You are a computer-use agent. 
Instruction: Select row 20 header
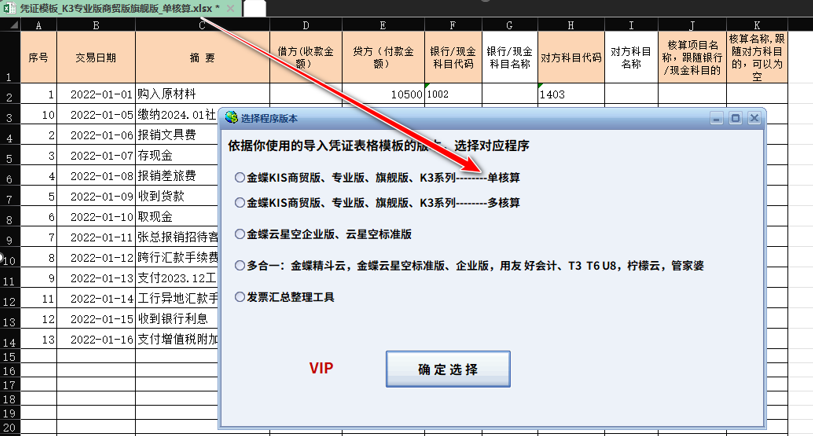[10, 428]
